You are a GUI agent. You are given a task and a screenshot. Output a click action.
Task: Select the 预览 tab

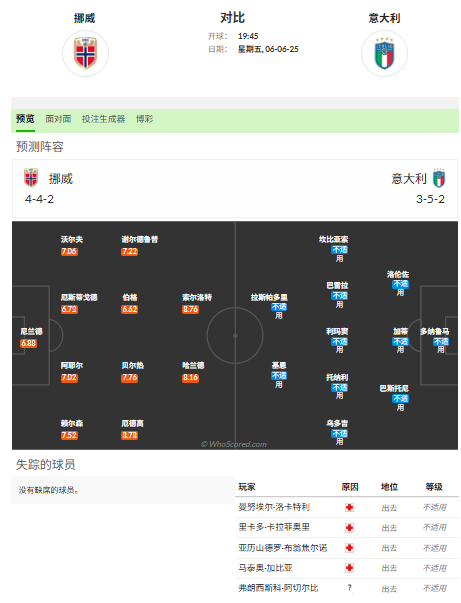(25, 119)
